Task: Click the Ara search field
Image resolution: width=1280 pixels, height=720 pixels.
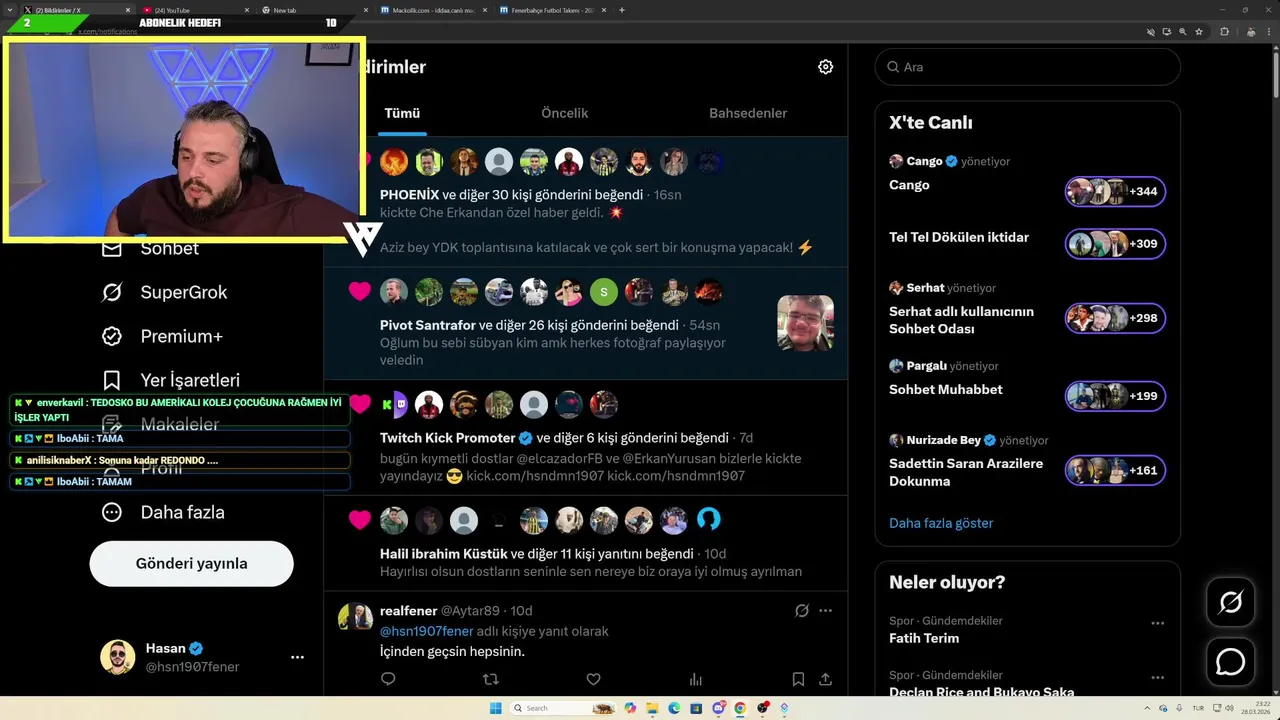Action: 1027,67
